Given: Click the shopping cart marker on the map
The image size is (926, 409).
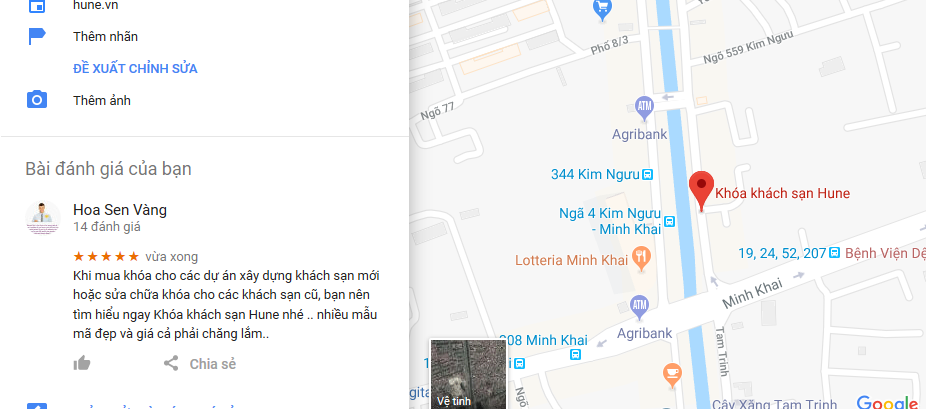Looking at the screenshot, I should point(602,10).
